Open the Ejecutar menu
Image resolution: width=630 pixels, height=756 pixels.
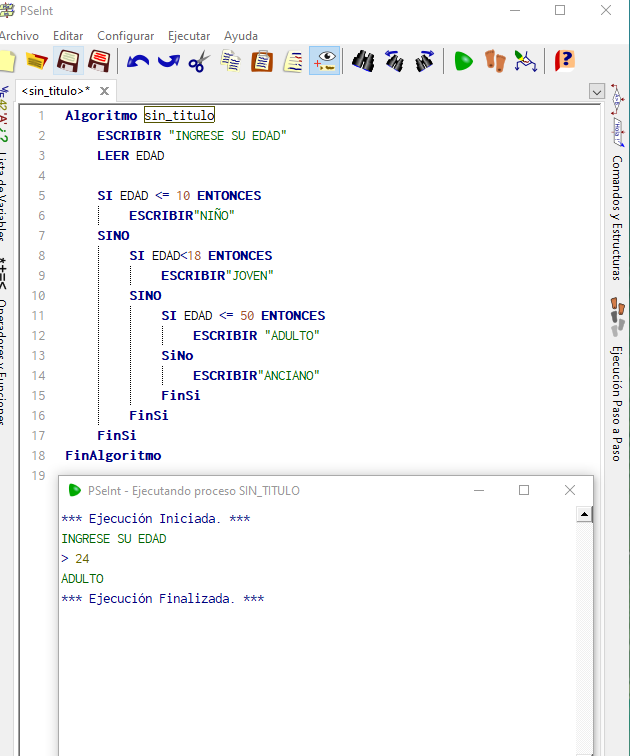(189, 36)
